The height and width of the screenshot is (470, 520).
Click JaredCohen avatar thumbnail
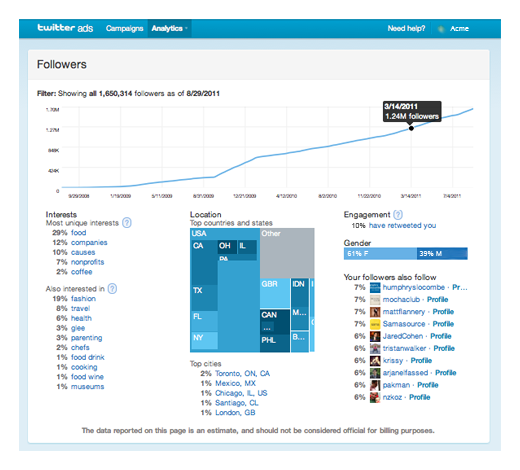pyautogui.click(x=375, y=336)
